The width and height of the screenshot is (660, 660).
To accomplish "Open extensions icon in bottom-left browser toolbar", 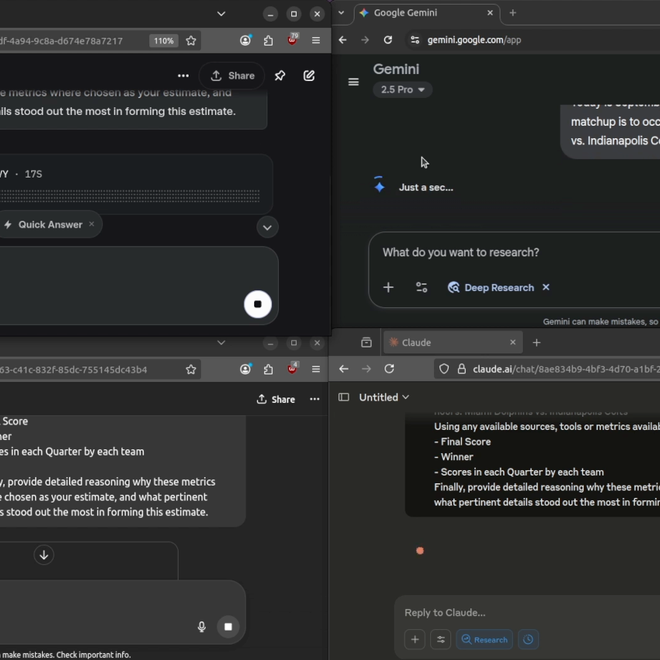I will (269, 369).
